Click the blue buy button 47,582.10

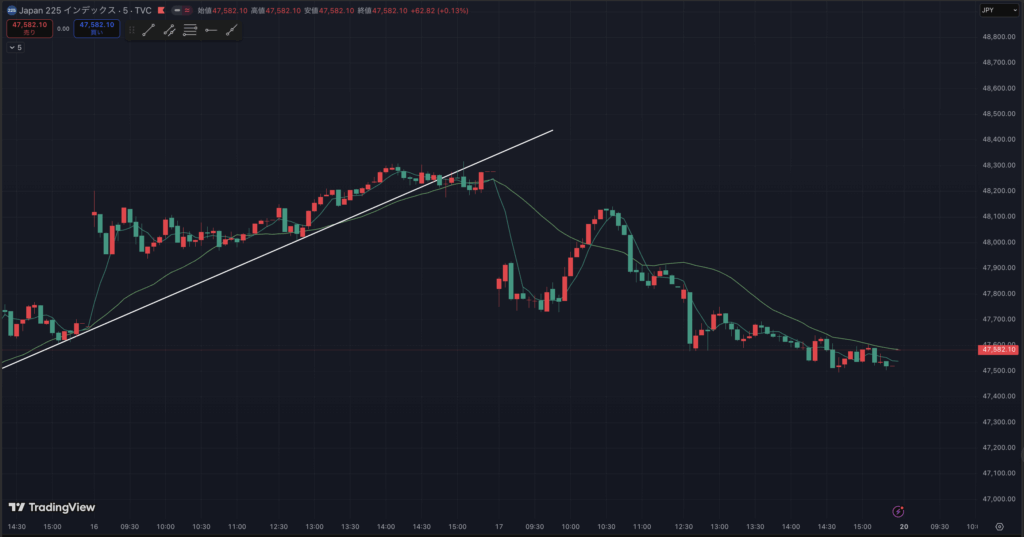point(97,29)
